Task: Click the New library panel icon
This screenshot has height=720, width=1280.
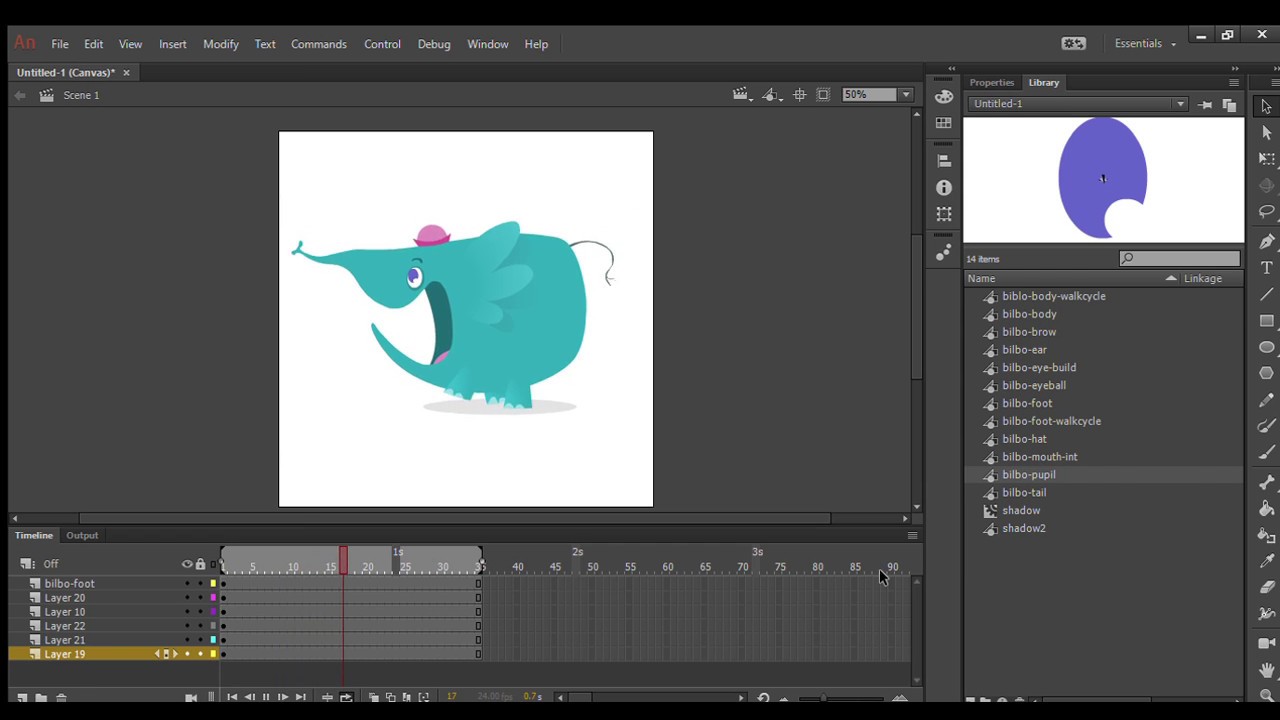Action: point(1229,104)
